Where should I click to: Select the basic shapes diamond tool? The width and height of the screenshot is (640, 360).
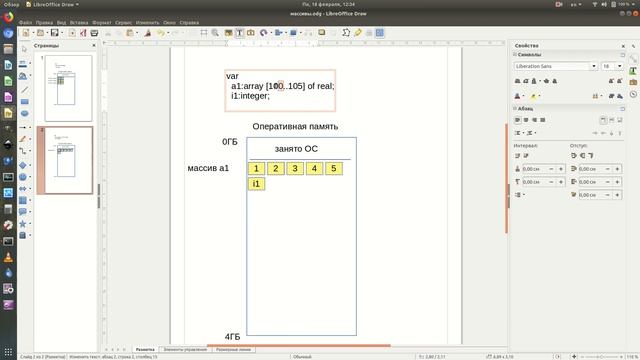pos(23,165)
